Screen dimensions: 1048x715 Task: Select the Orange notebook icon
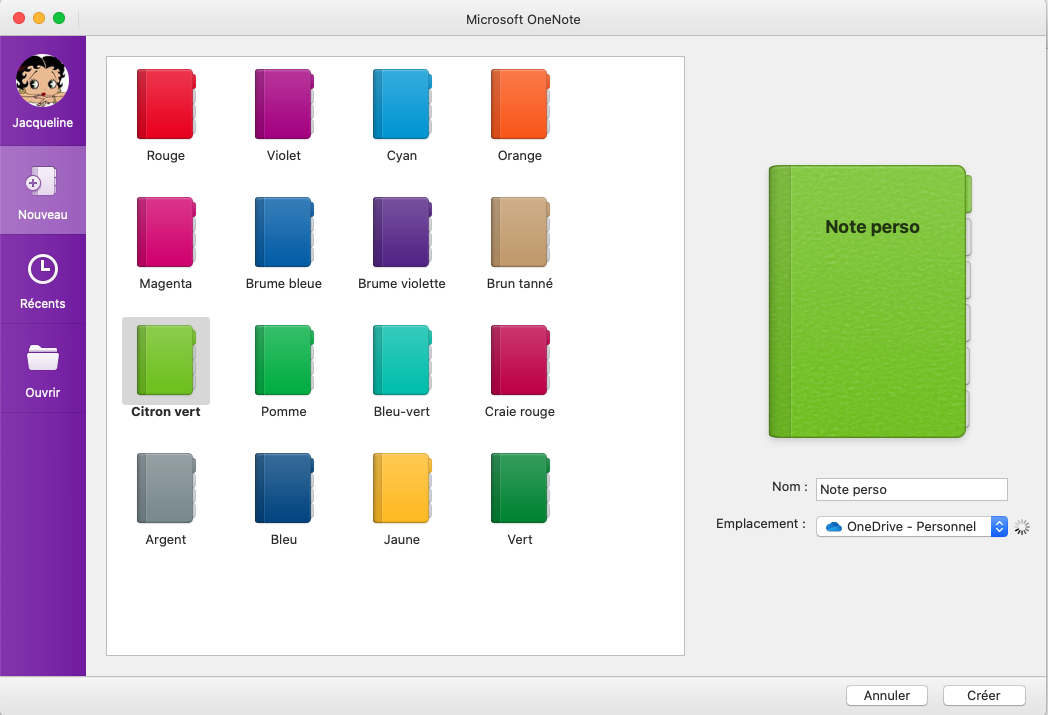pos(520,105)
